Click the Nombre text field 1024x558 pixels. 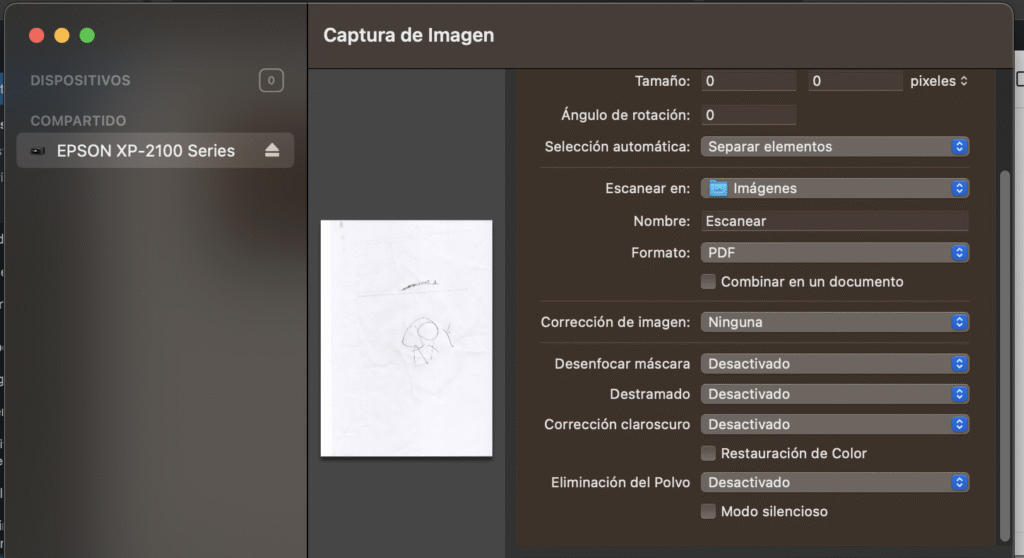(x=834, y=221)
